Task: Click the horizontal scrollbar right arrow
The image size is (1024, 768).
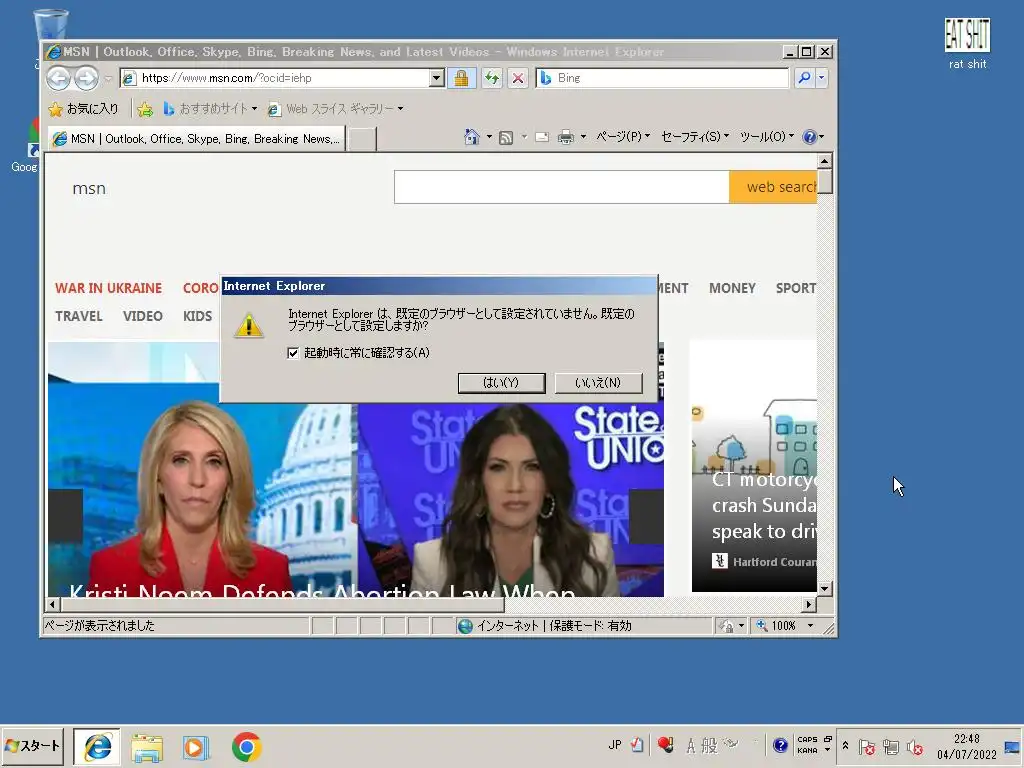Action: coord(808,605)
